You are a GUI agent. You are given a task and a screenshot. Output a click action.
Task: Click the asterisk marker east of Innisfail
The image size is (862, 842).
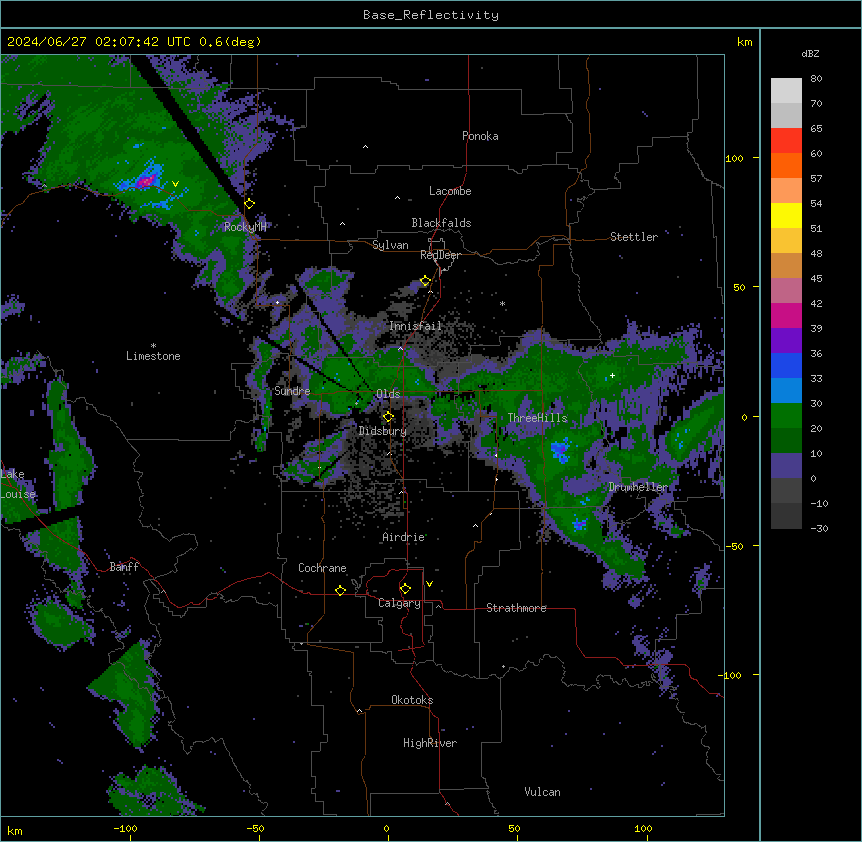(x=502, y=304)
